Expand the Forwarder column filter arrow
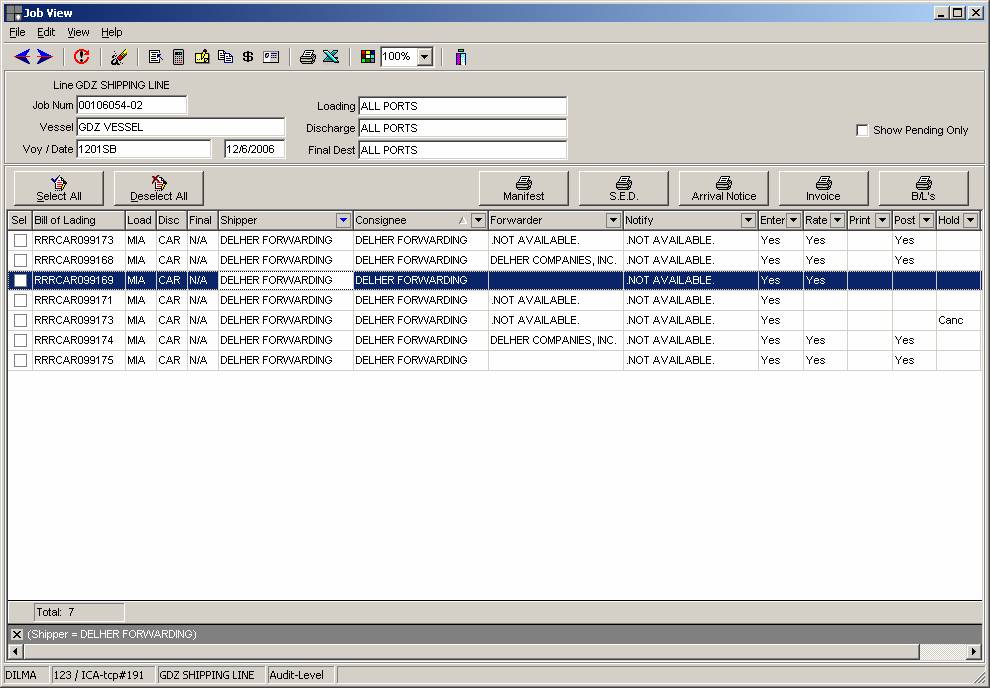Screen dimensions: 990x688 click(613, 220)
